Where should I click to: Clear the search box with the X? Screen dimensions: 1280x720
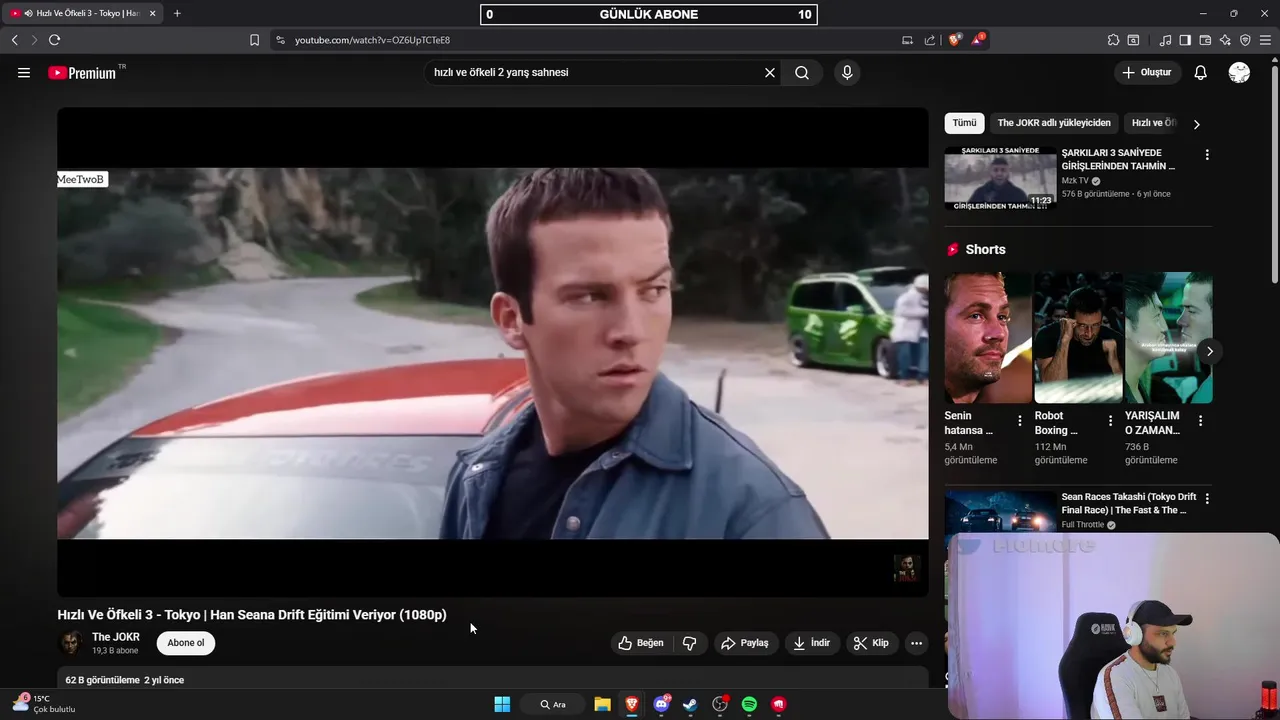tap(770, 72)
